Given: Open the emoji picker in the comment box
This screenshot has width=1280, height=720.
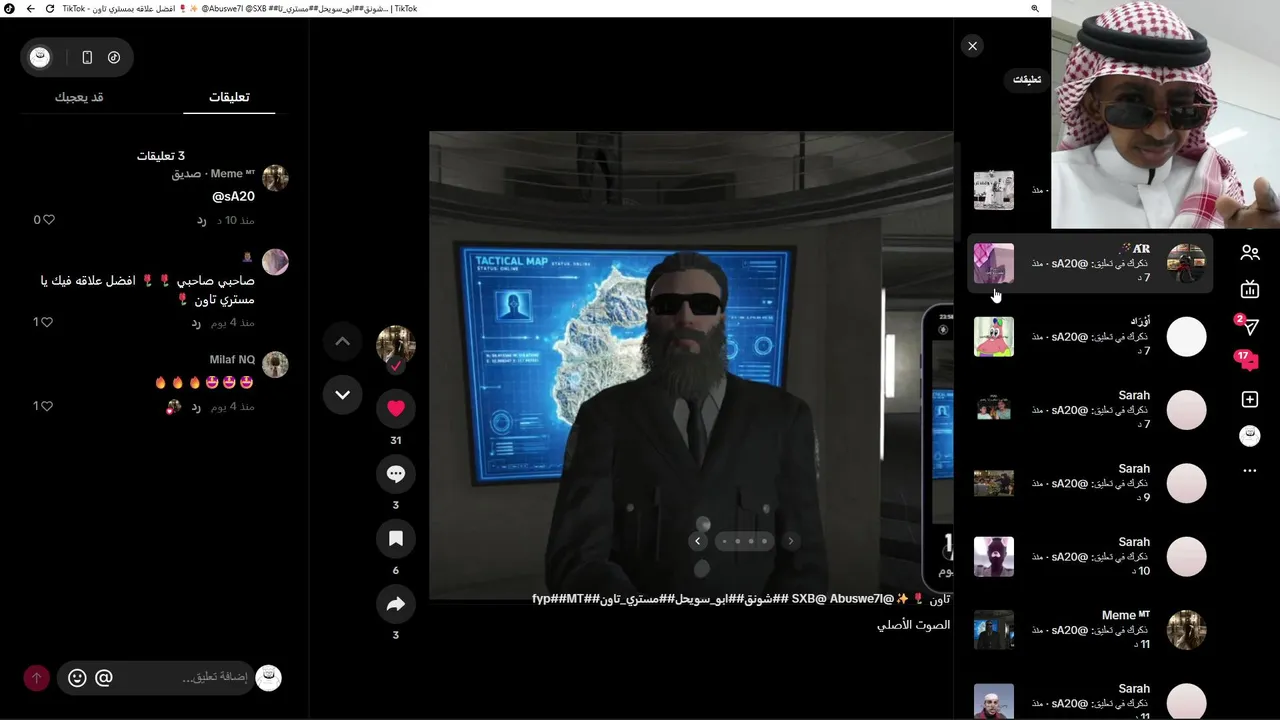Looking at the screenshot, I should [77, 678].
